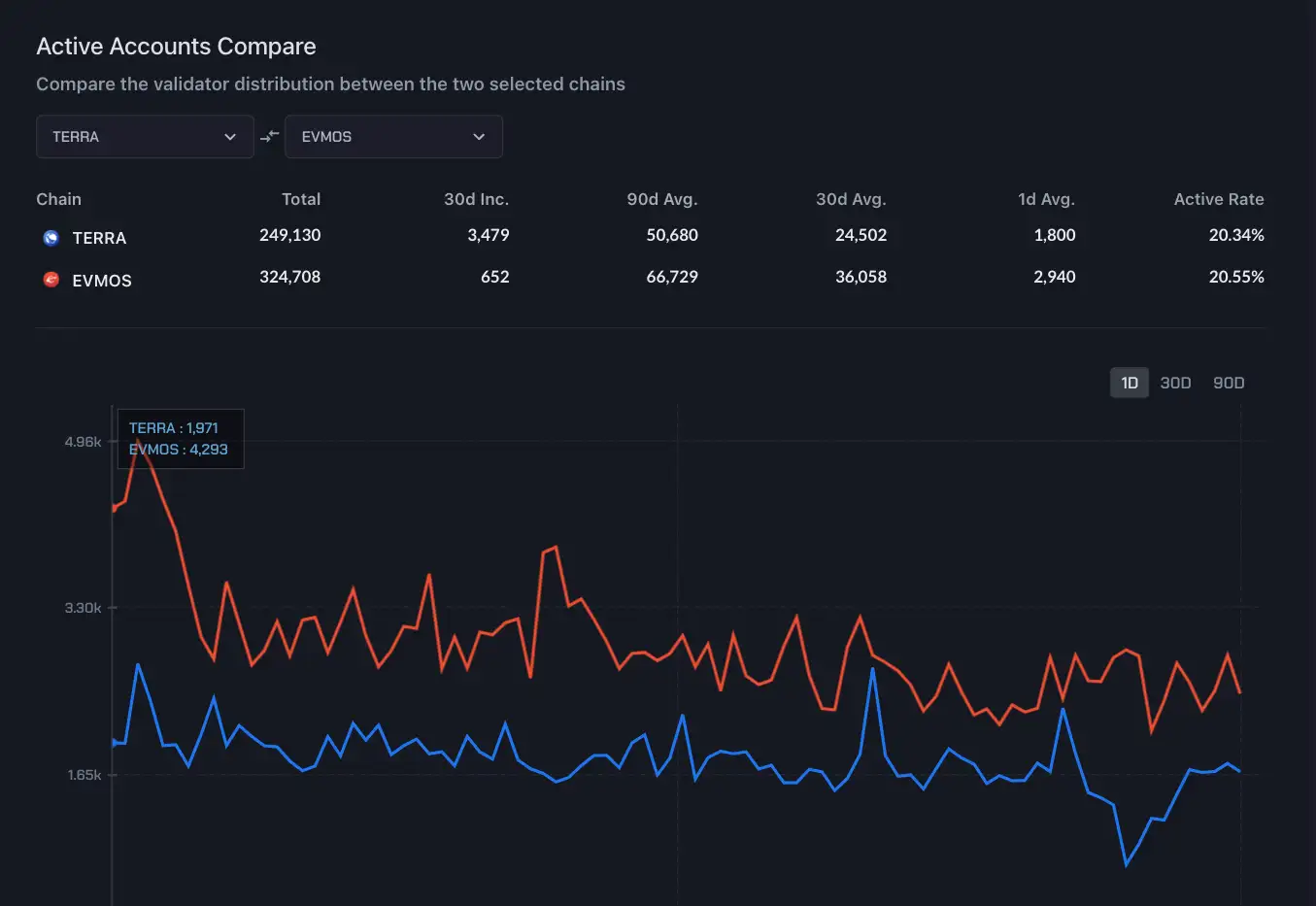Select the 1D time range tab
This screenshot has width=1316, height=906.
[1129, 383]
